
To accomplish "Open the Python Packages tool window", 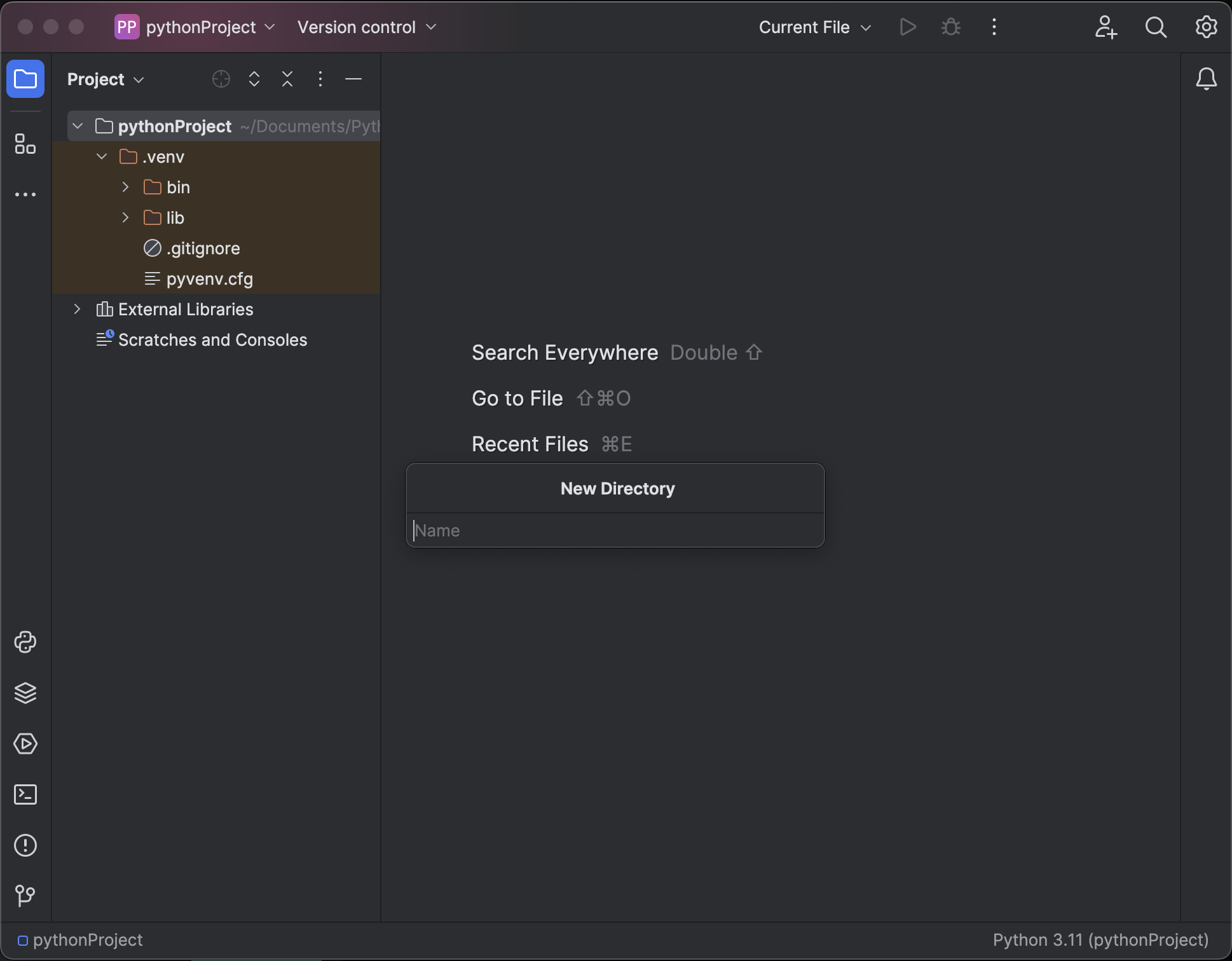I will point(25,693).
